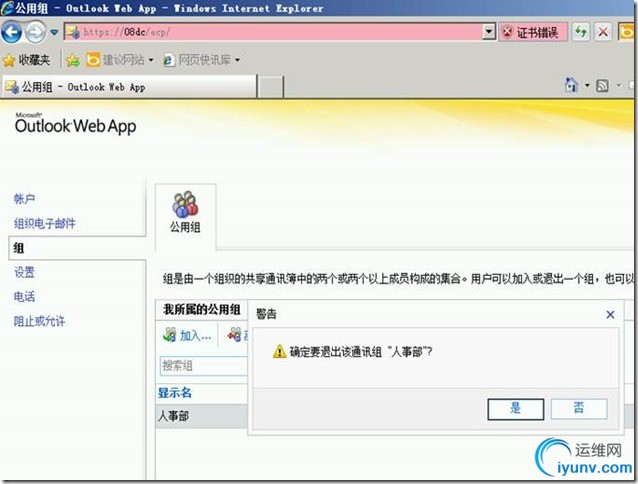The image size is (638, 484).
Task: Click the 搜索组 search field
Action: (x=203, y=366)
